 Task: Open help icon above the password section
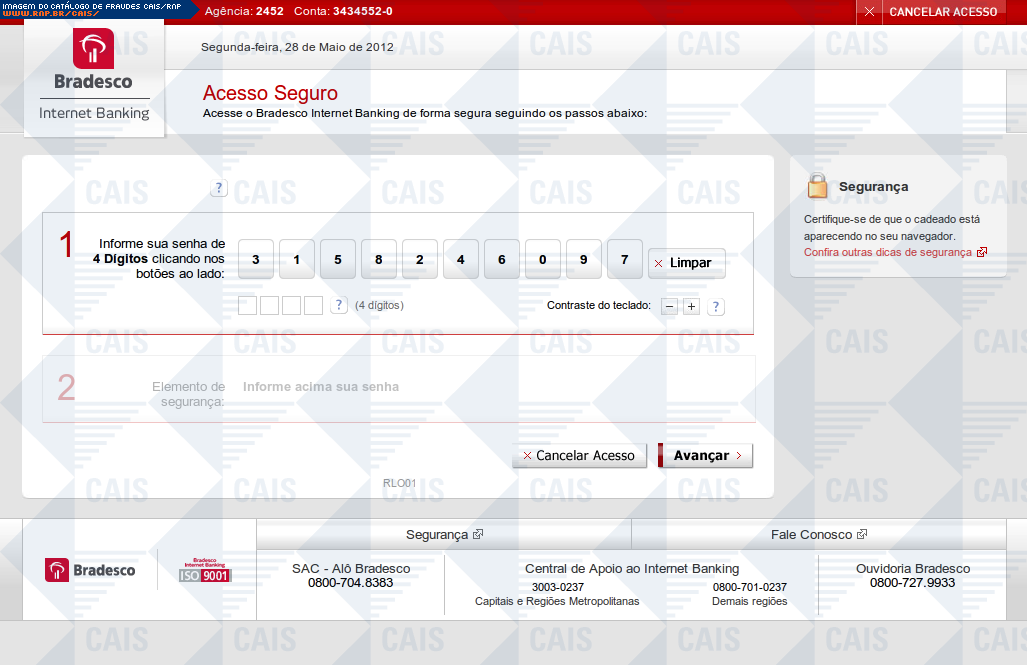pos(219,188)
